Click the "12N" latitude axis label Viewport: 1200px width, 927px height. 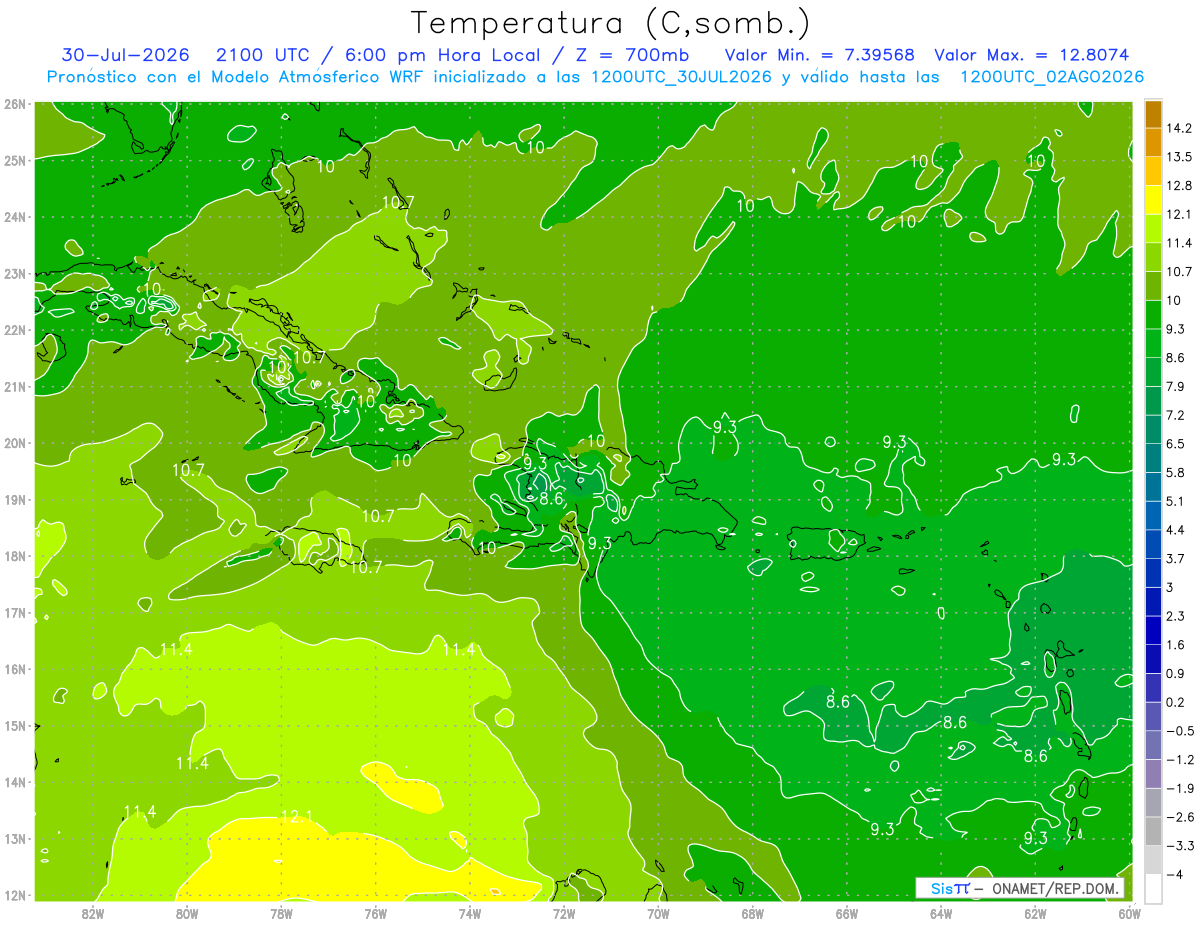pyautogui.click(x=14, y=895)
